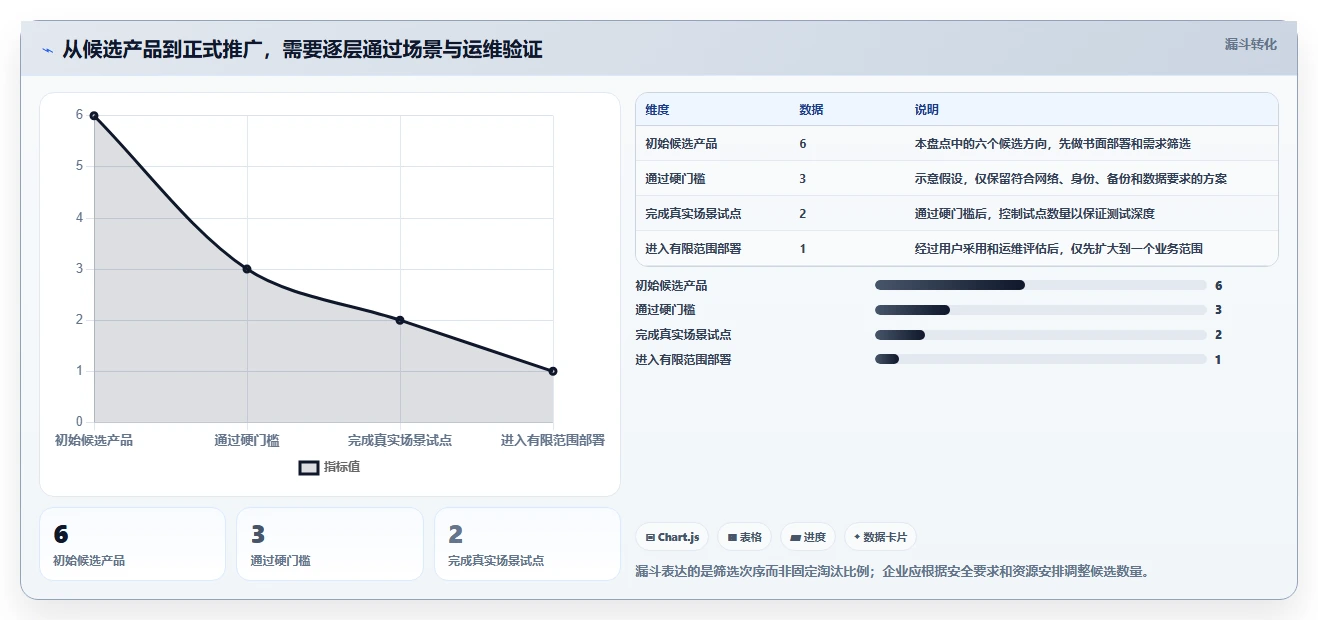1318x620 pixels.
Task: Click the 数据卡片 chip
Action: (x=880, y=537)
